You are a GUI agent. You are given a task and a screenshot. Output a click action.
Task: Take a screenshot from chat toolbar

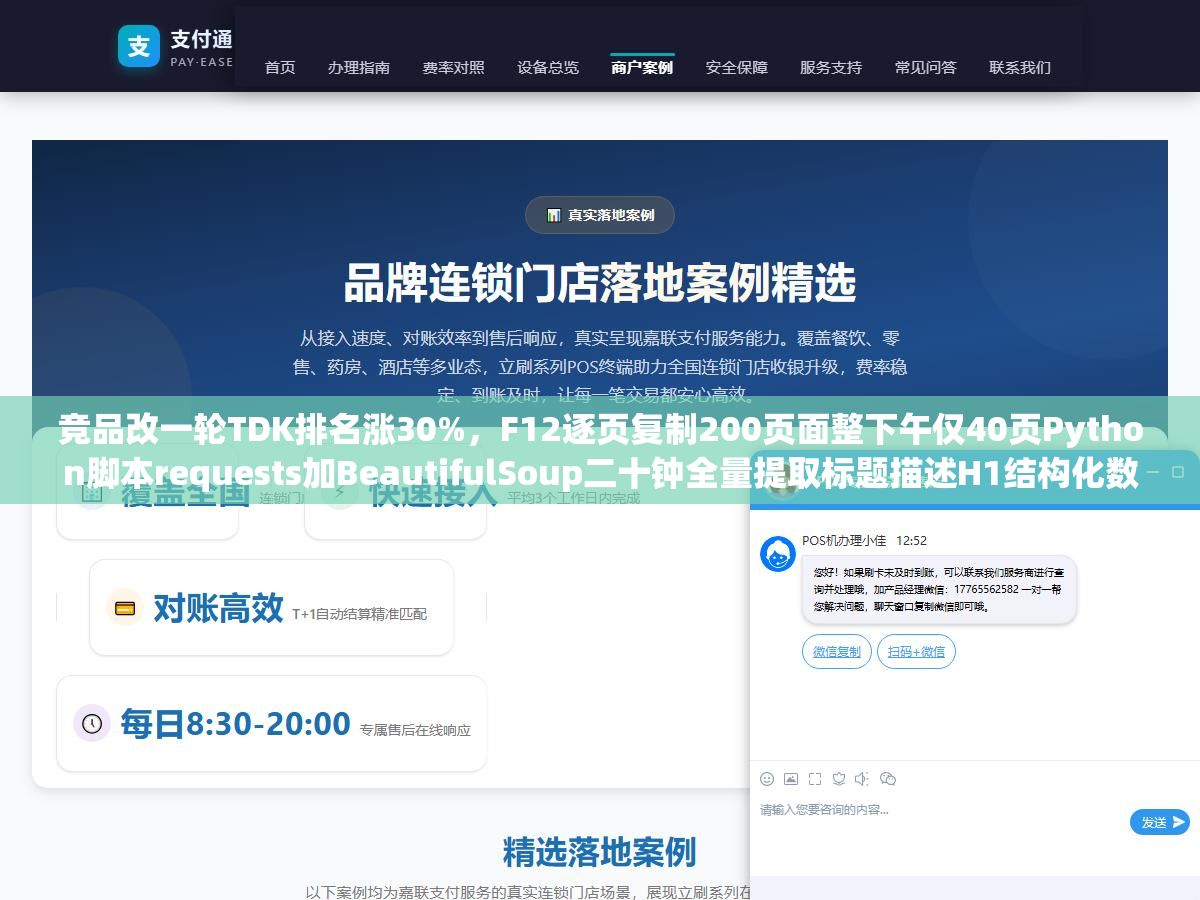tap(815, 778)
